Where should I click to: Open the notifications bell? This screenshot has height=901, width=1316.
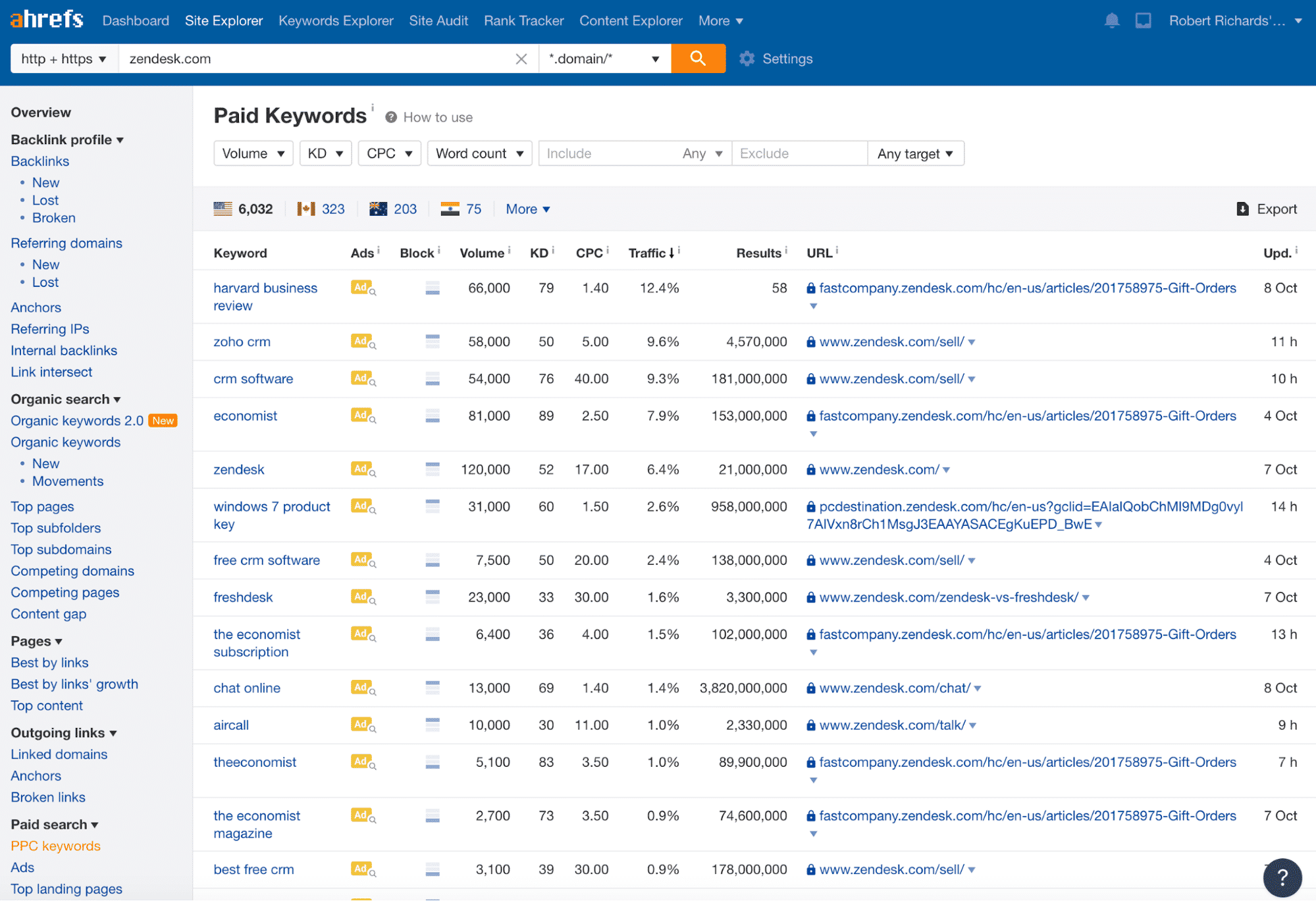(x=1111, y=20)
